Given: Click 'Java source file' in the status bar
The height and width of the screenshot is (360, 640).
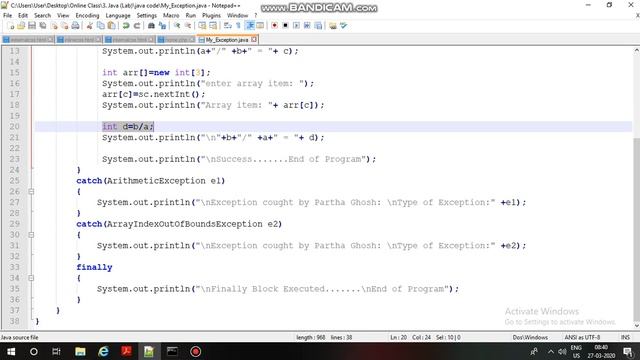Looking at the screenshot, I should coord(20,338).
